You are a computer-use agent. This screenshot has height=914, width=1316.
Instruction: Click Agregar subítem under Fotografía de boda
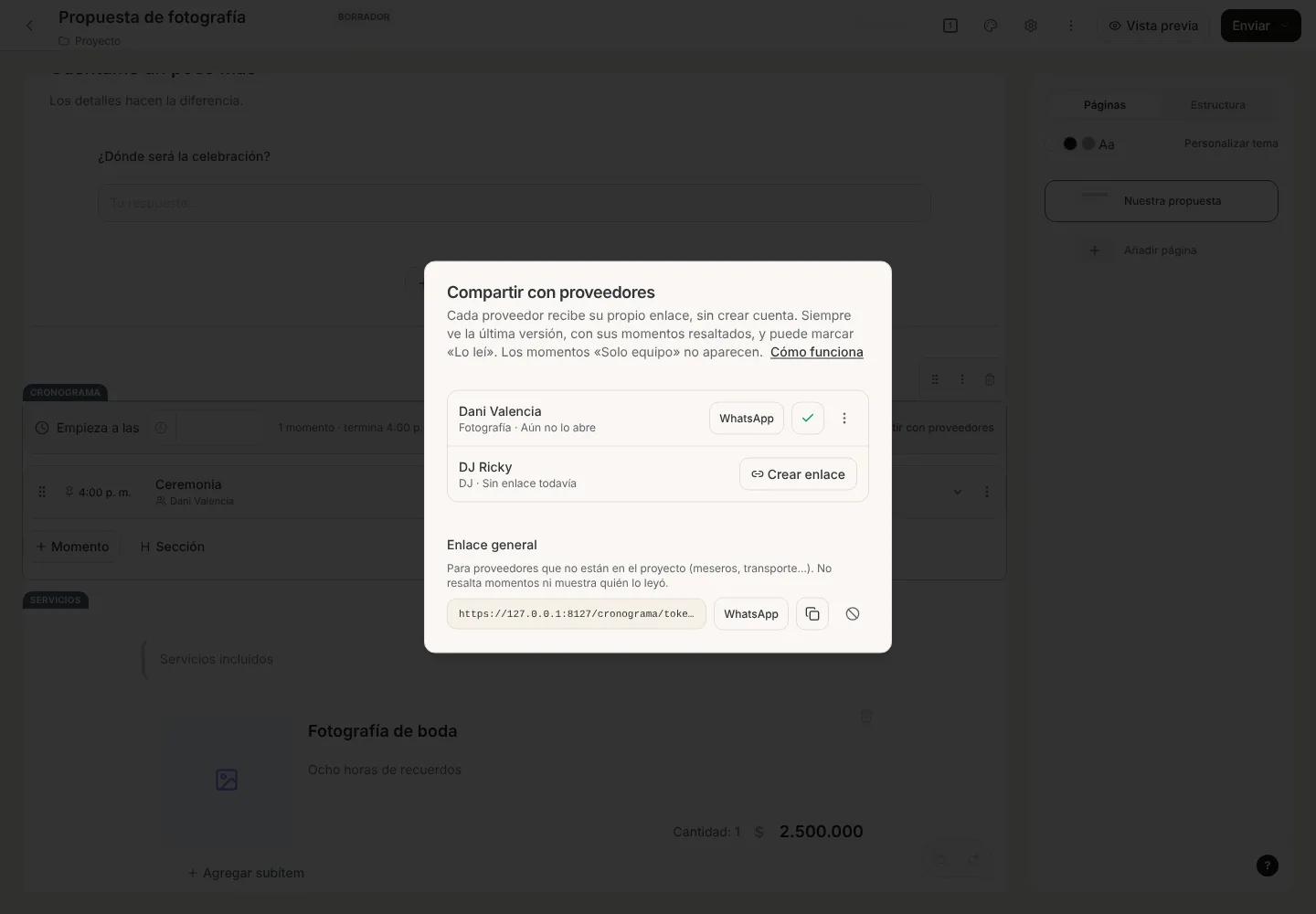pyautogui.click(x=246, y=873)
